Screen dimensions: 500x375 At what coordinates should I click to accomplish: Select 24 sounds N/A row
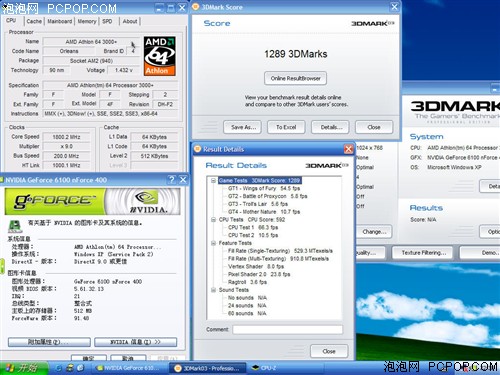[247, 306]
